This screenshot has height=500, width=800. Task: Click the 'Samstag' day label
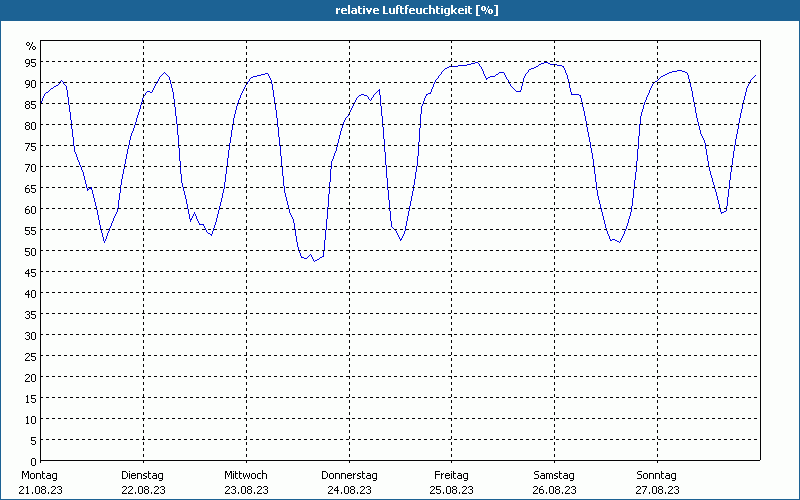(x=554, y=476)
